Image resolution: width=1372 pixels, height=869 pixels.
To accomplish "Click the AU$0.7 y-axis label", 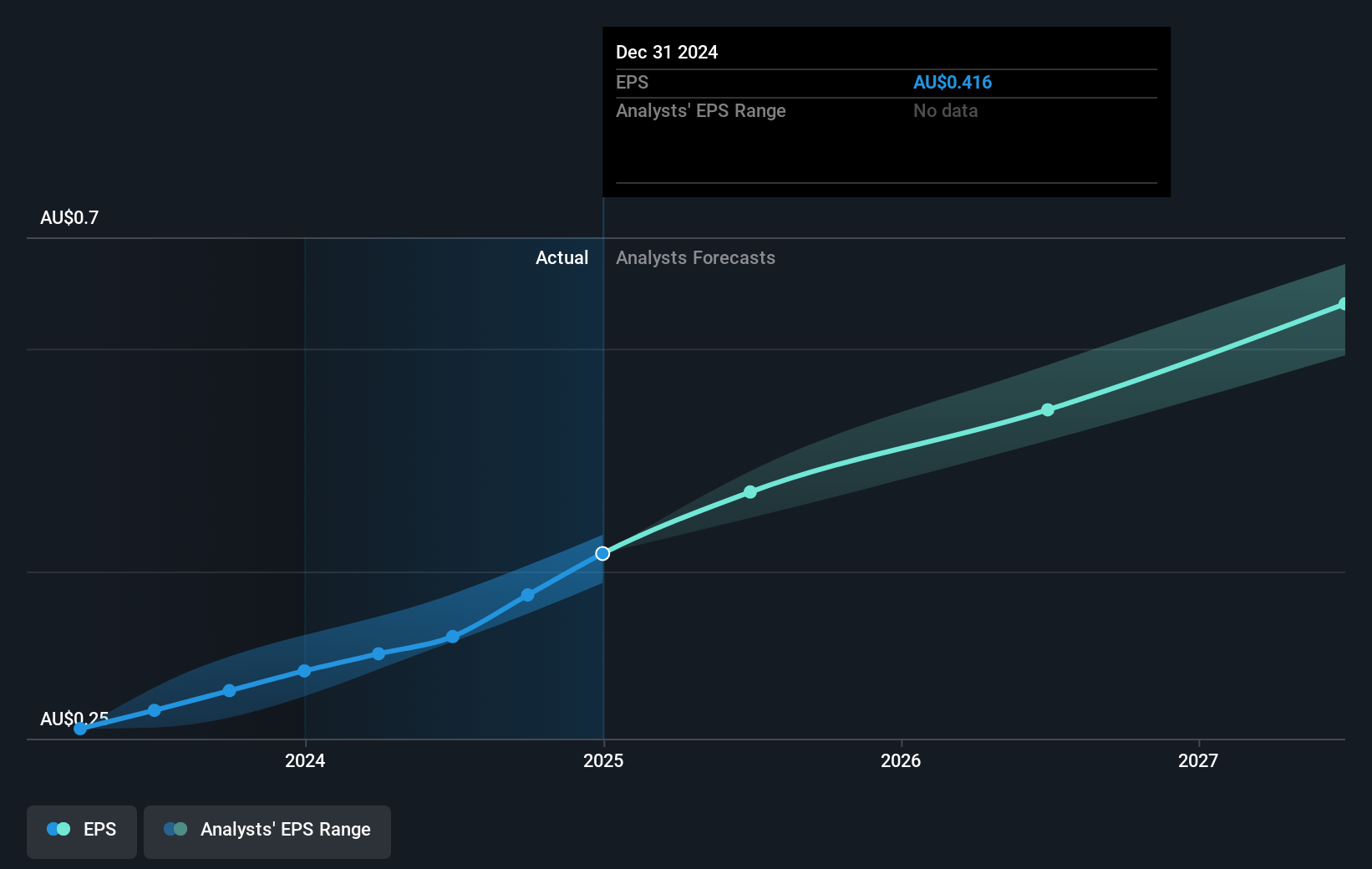I will pyautogui.click(x=69, y=218).
